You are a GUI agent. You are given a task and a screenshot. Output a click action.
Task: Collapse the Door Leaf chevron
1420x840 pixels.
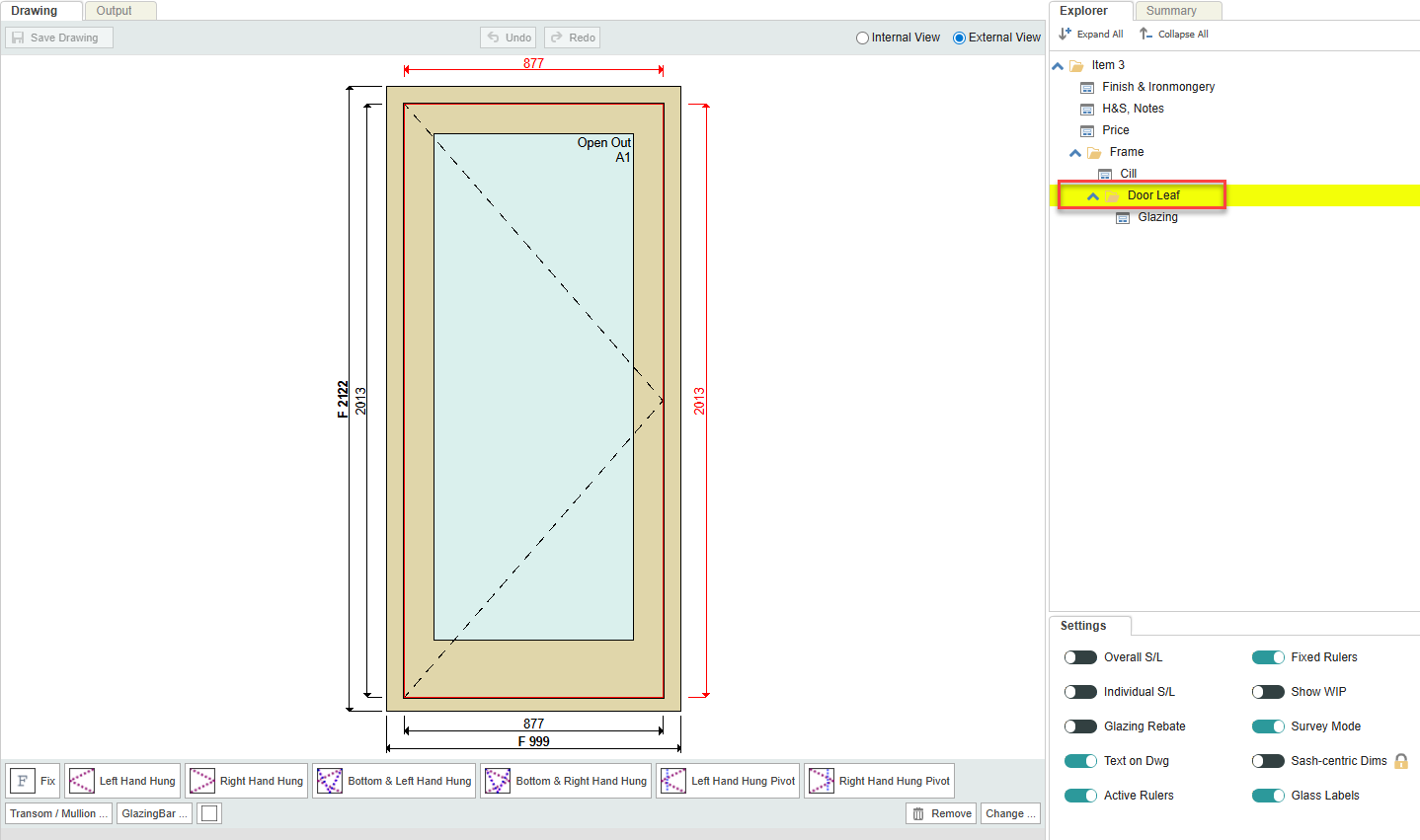[x=1093, y=196]
